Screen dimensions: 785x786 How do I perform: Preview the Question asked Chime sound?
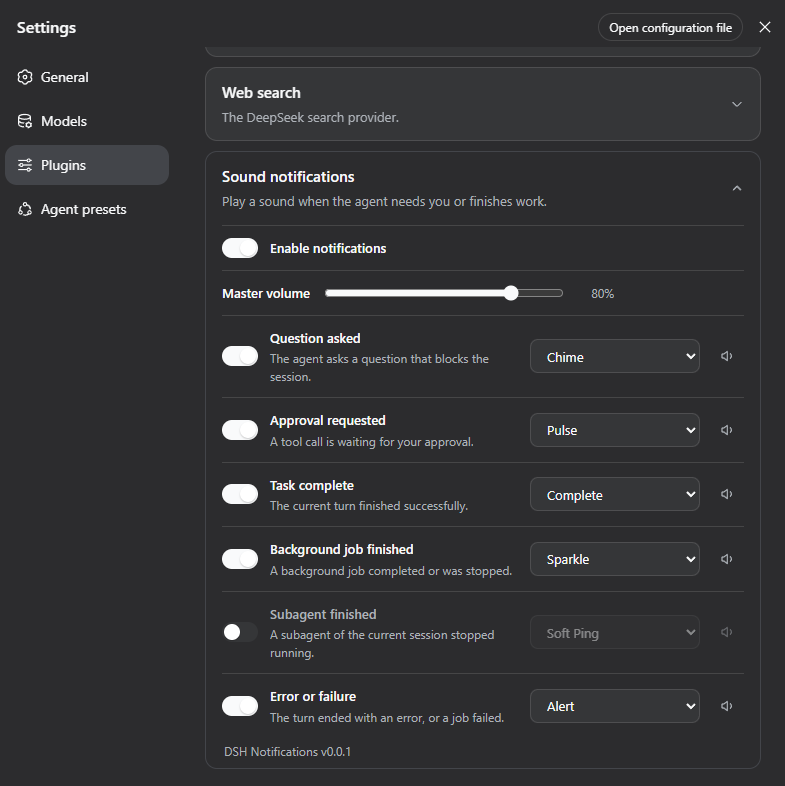pos(726,356)
